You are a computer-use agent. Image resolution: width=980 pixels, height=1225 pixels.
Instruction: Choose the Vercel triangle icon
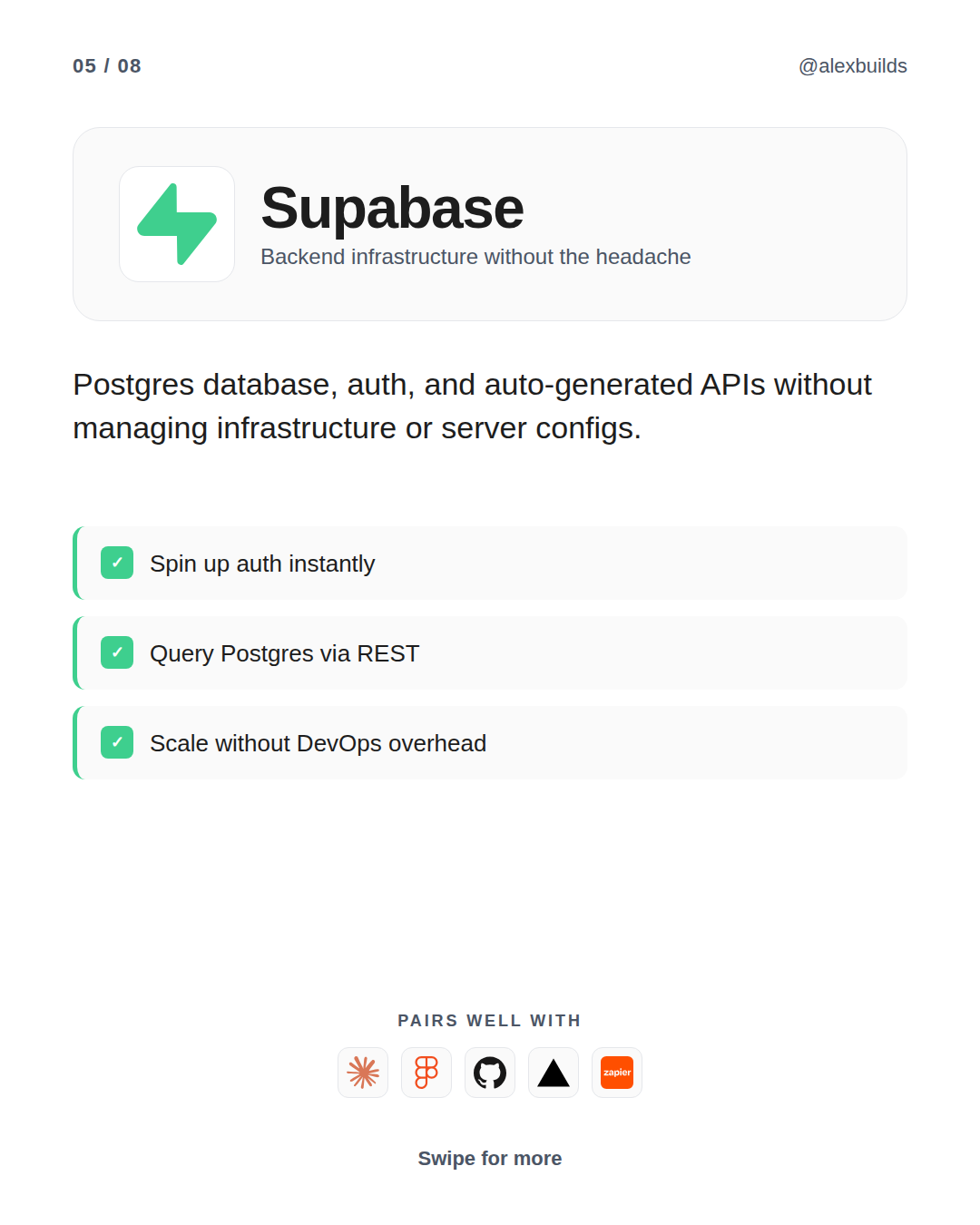click(x=554, y=1073)
